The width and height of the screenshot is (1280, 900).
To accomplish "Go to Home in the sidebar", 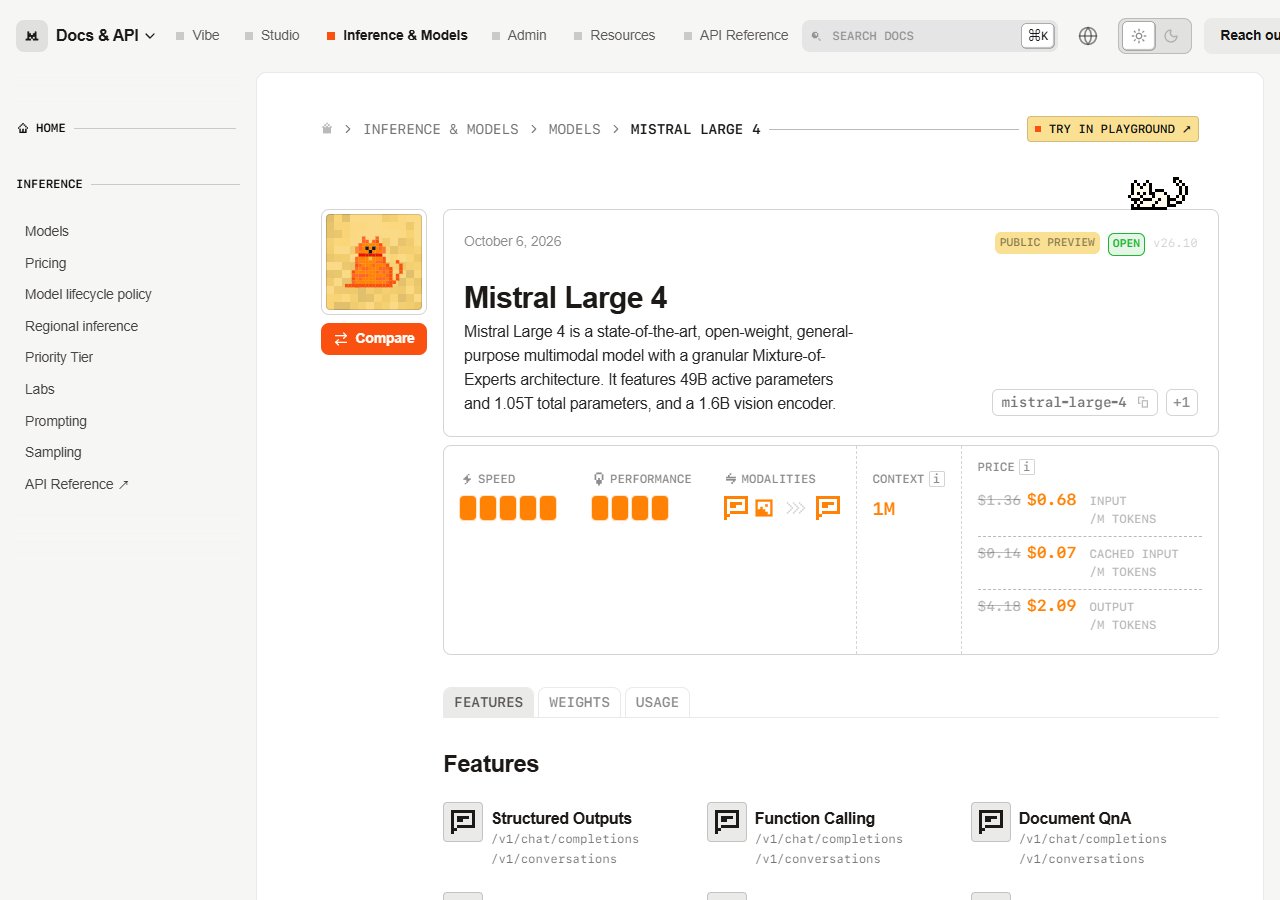I will pyautogui.click(x=42, y=128).
